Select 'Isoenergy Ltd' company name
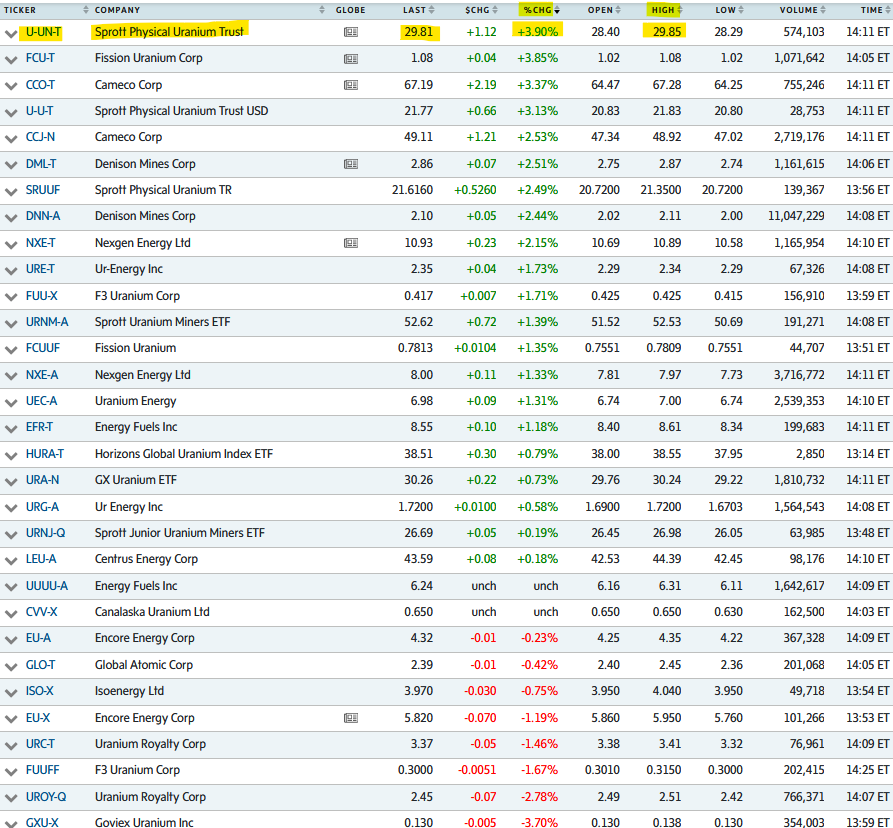Viewport: 893px width, 828px height. [x=129, y=691]
